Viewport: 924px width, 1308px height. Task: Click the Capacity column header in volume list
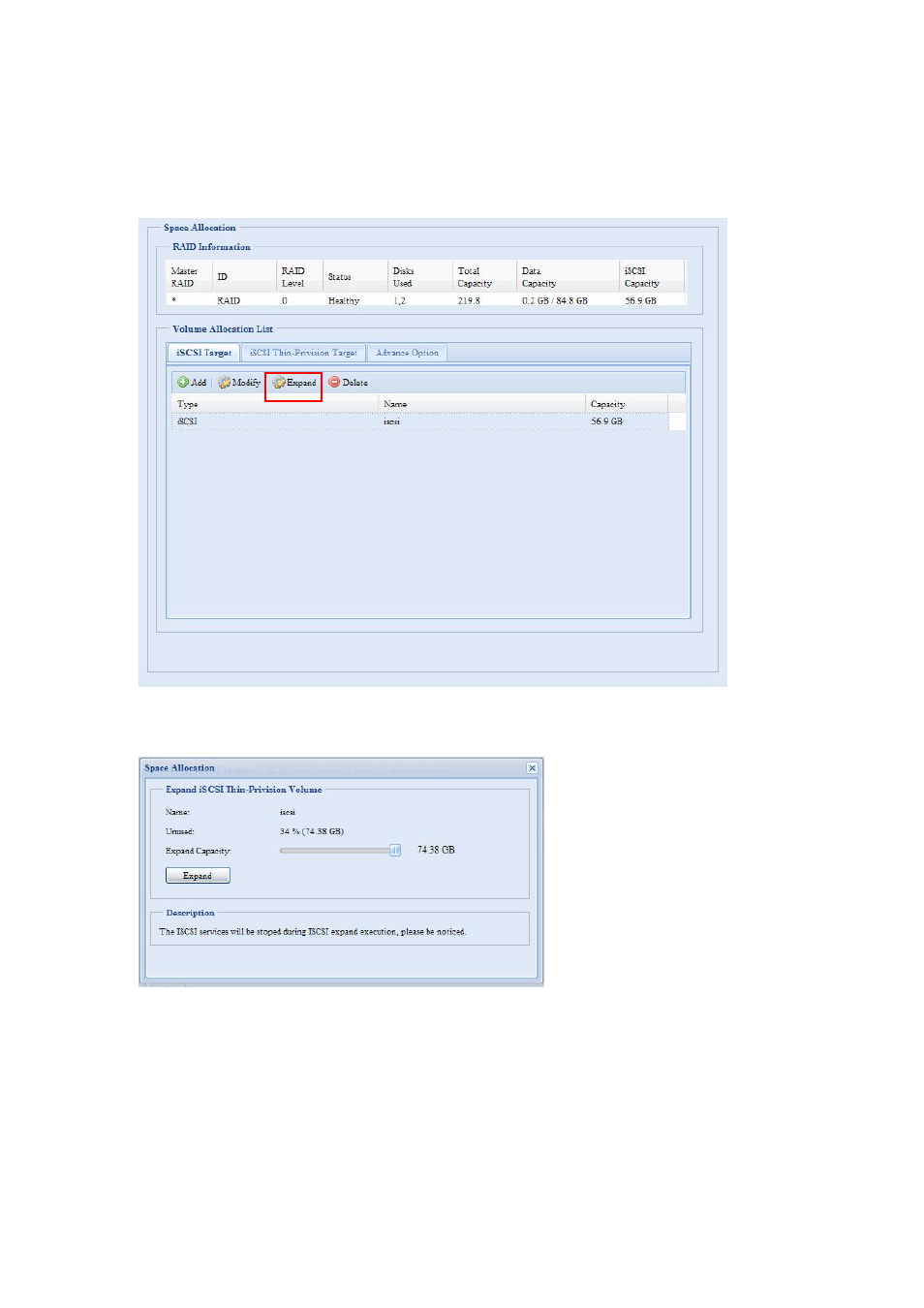[x=627, y=404]
